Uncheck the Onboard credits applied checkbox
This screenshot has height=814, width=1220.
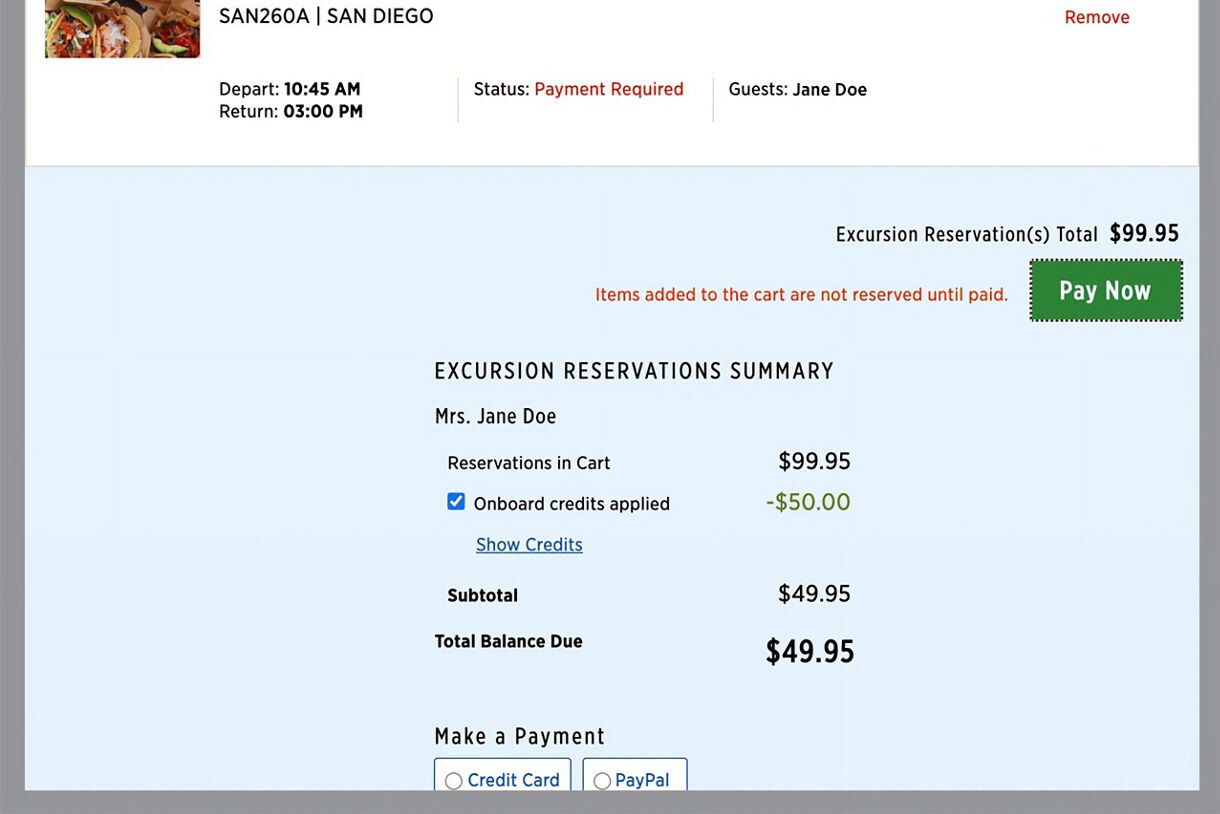point(456,502)
